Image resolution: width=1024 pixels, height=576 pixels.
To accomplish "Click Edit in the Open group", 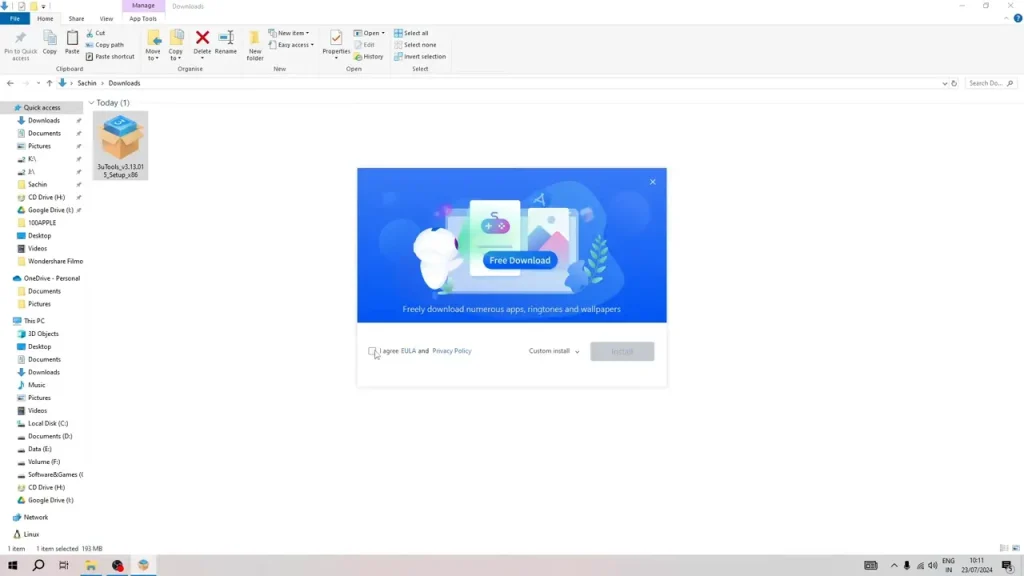I will (364, 44).
